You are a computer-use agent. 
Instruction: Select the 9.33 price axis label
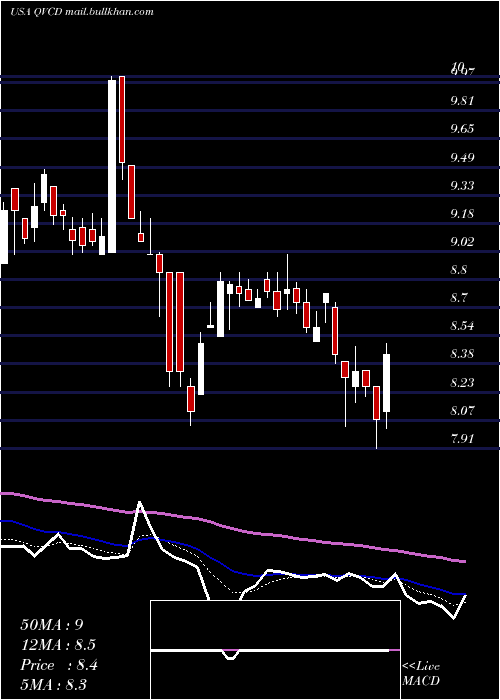(462, 186)
